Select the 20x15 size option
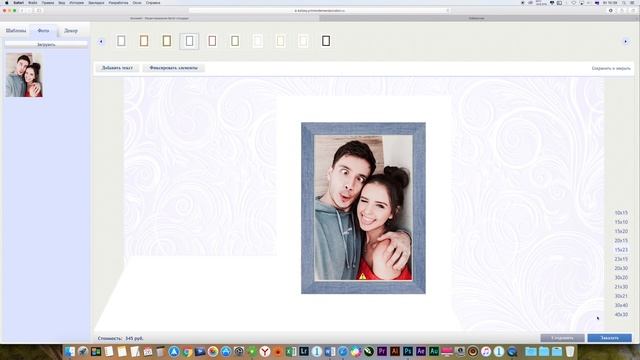640x360 pixels. pyautogui.click(x=621, y=240)
